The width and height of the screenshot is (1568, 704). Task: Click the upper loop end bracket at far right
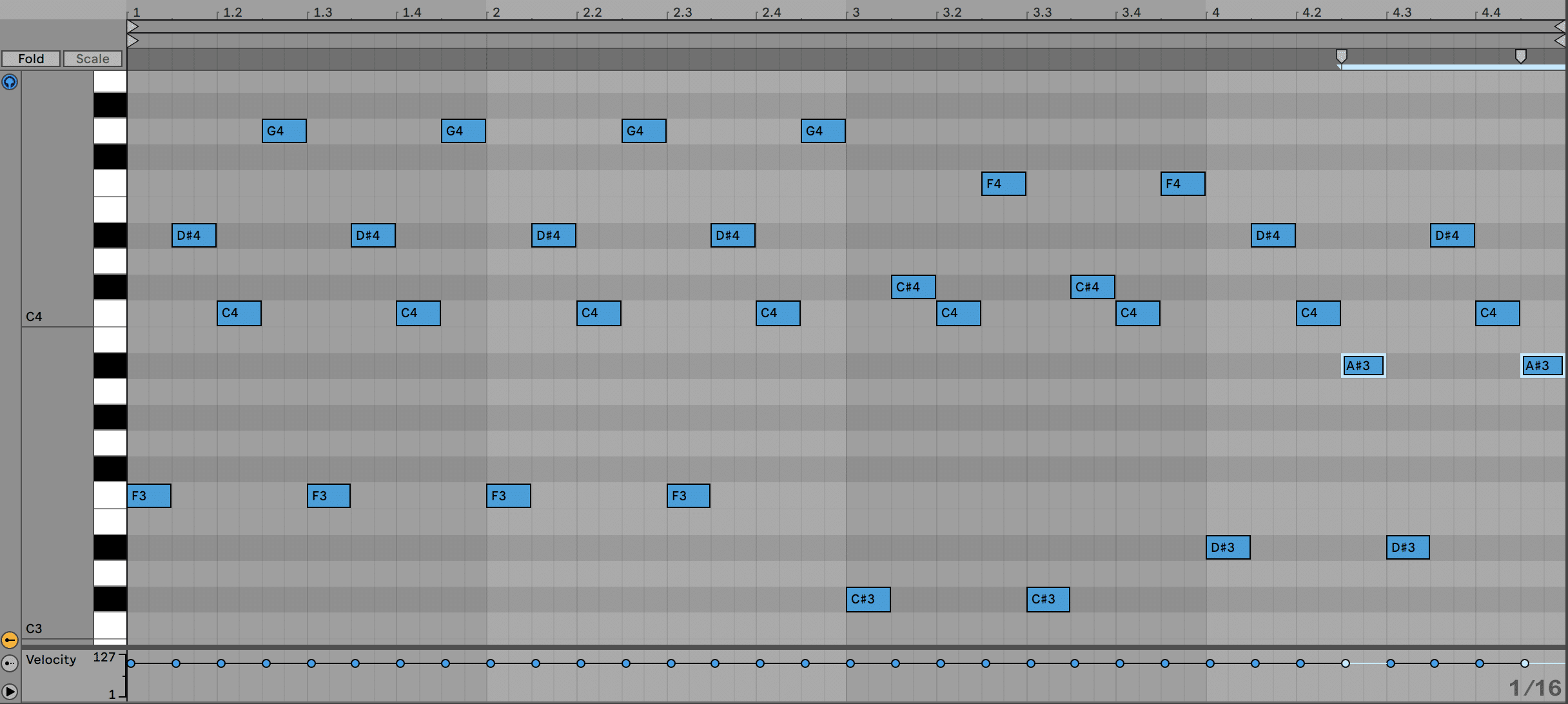pos(1560,26)
